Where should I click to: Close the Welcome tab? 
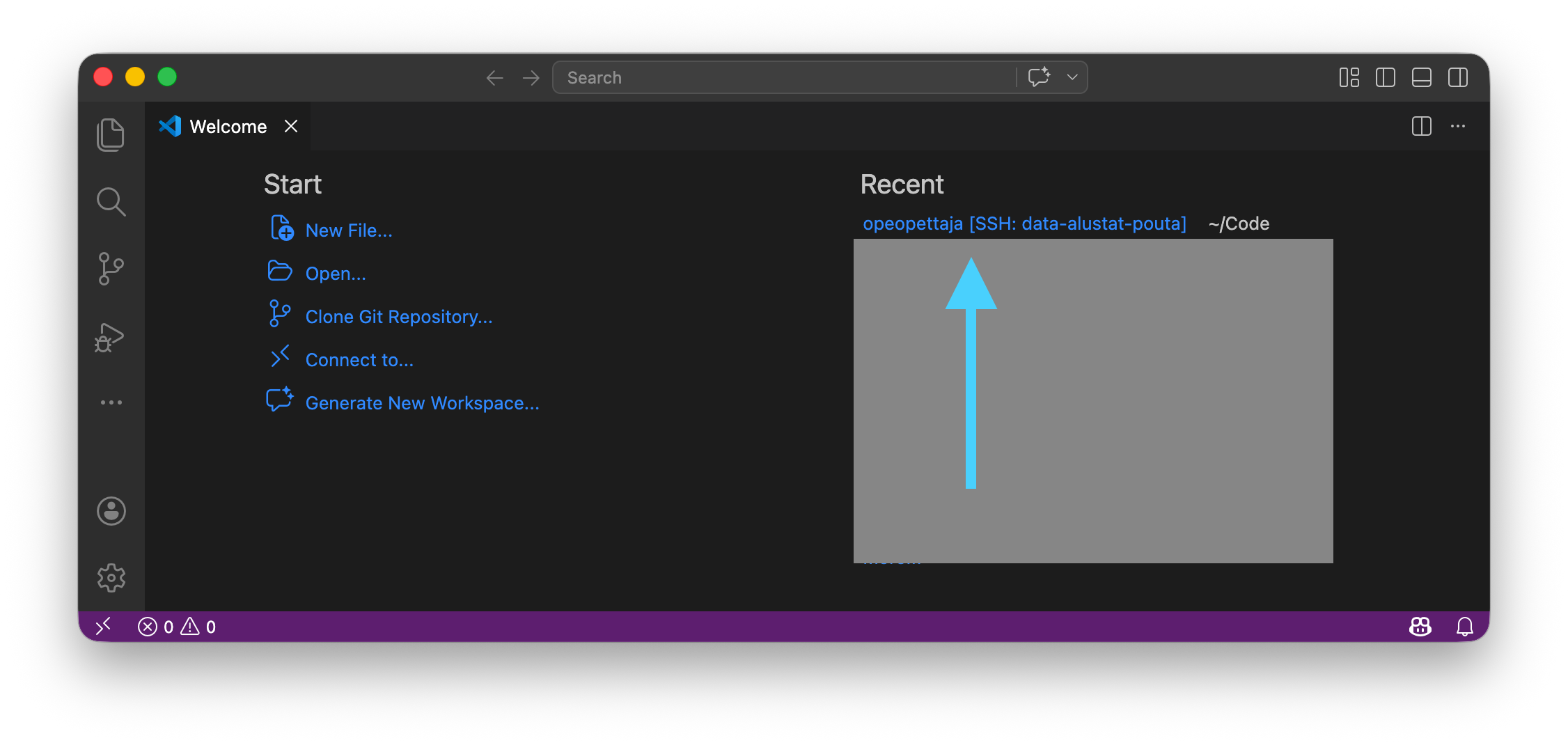291,126
